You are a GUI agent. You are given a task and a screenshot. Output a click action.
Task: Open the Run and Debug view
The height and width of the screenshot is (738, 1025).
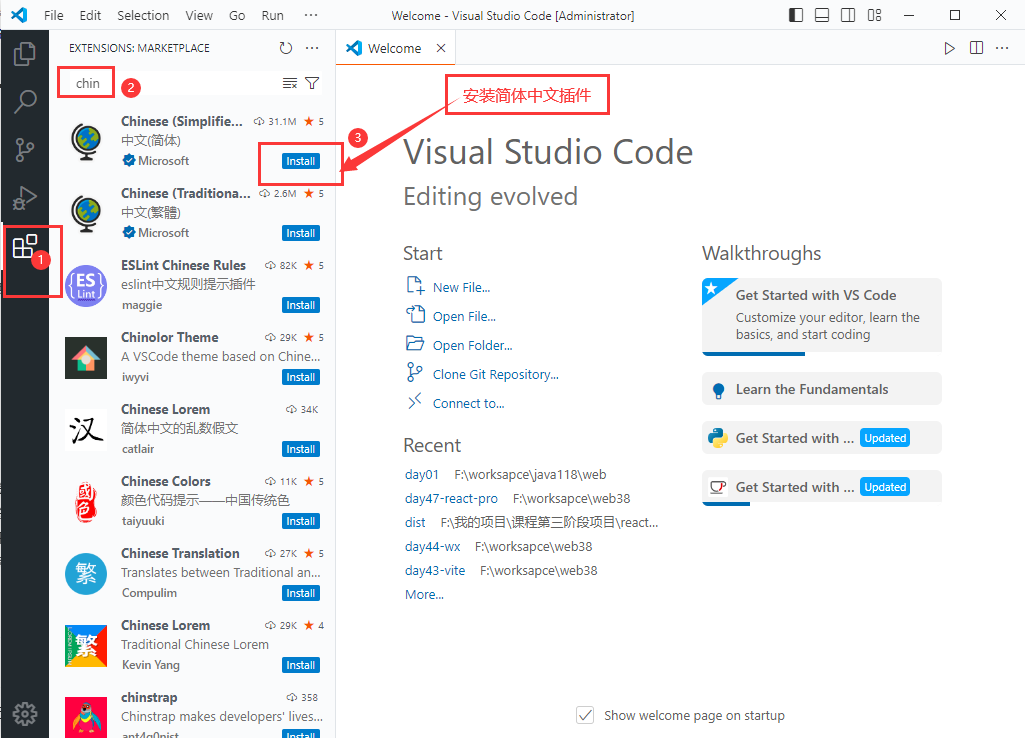[x=25, y=198]
